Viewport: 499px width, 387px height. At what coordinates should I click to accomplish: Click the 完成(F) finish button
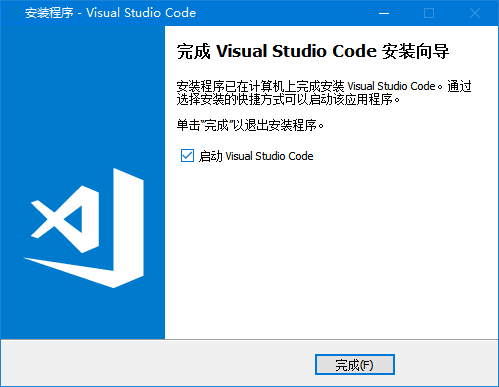pyautogui.click(x=355, y=365)
